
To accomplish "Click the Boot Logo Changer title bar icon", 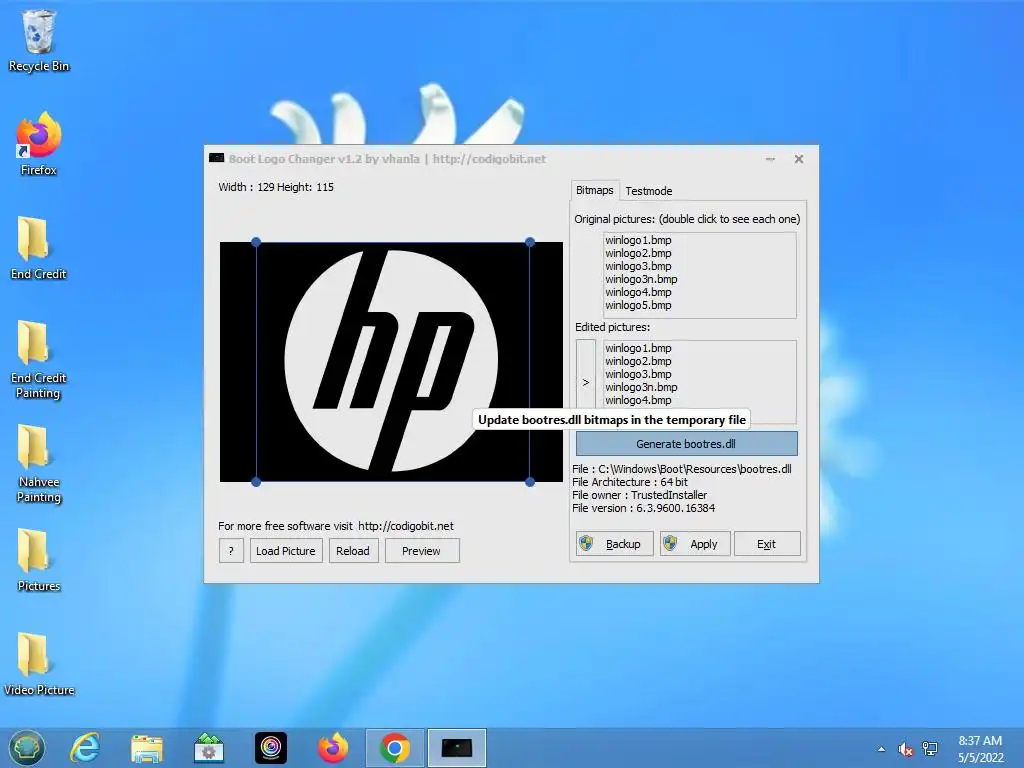I will click(216, 158).
